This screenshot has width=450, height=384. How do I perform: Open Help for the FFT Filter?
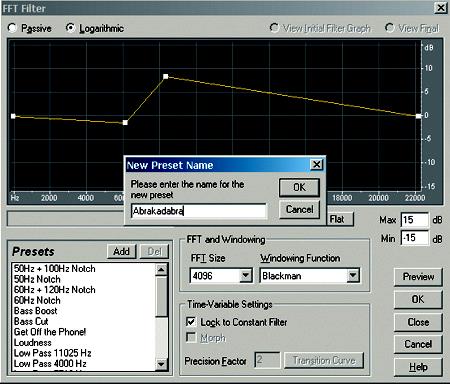click(x=418, y=367)
